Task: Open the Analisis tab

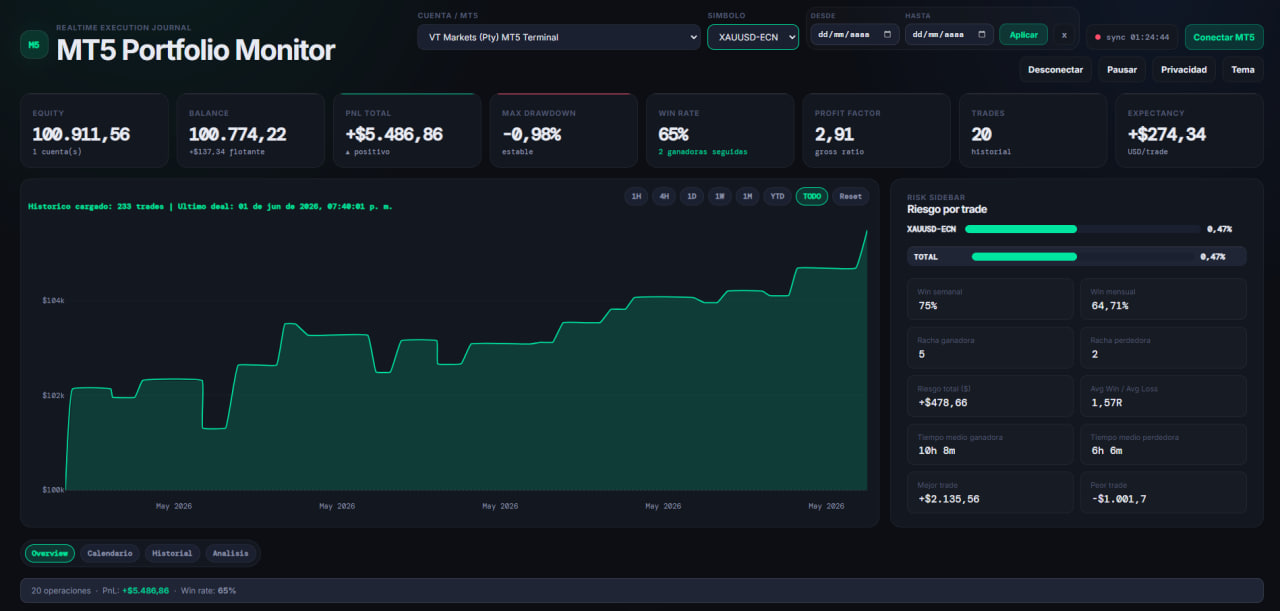Action: coord(230,553)
